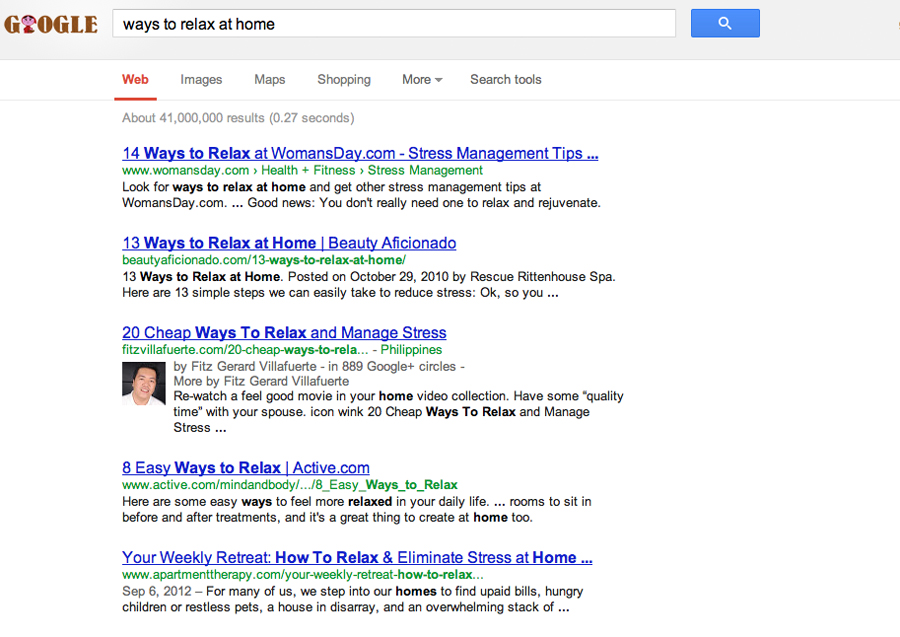900x637 pixels.
Task: Open the Maps tab
Action: point(270,80)
